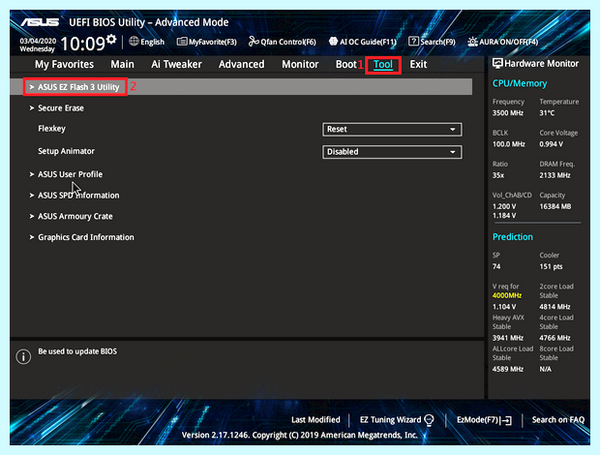Viewport: 600px width, 455px height.
Task: Click the EzMode exit arrow icon
Action: pos(506,421)
